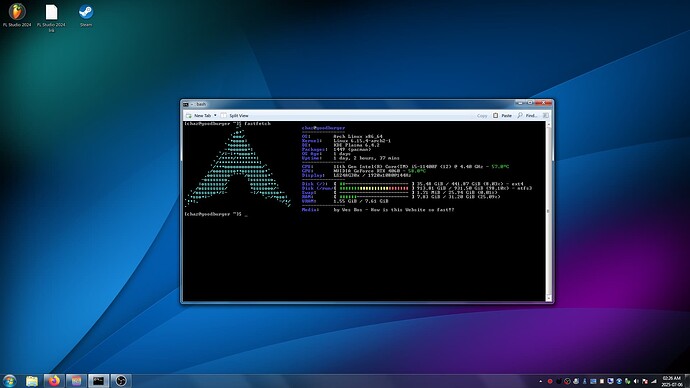This screenshot has height=388, width=690.
Task: Click the monitor display tray icon
Action: [610, 381]
